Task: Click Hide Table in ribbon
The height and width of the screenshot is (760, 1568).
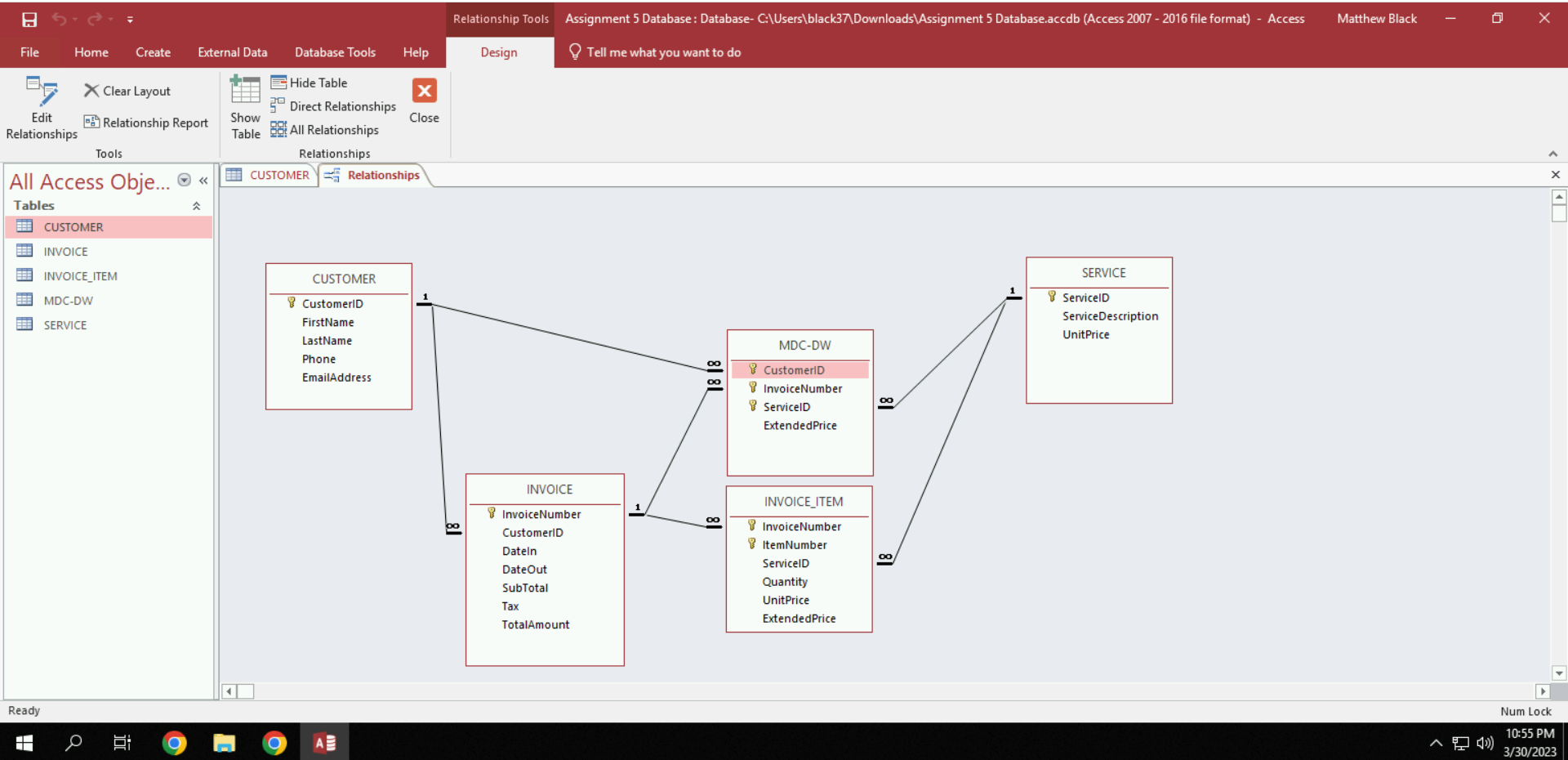Action: pyautogui.click(x=309, y=83)
